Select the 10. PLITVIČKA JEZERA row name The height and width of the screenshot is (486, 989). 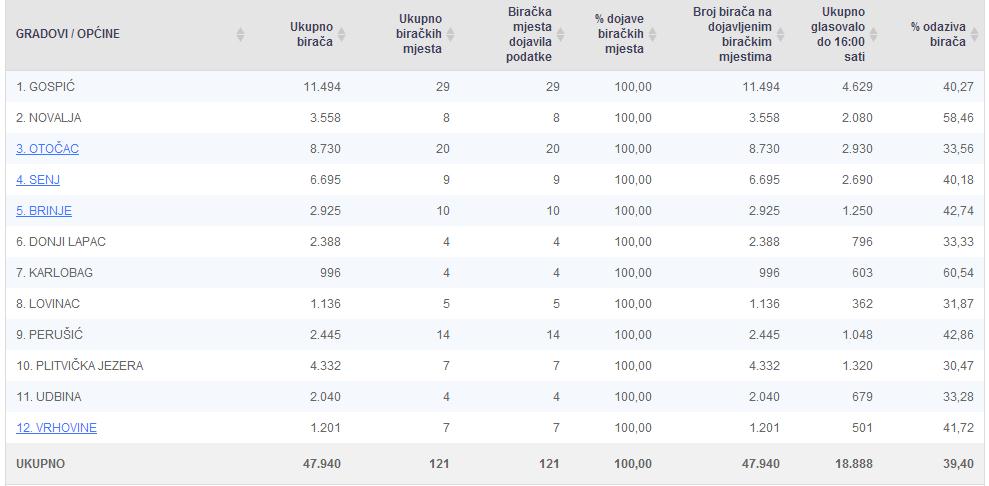point(79,366)
